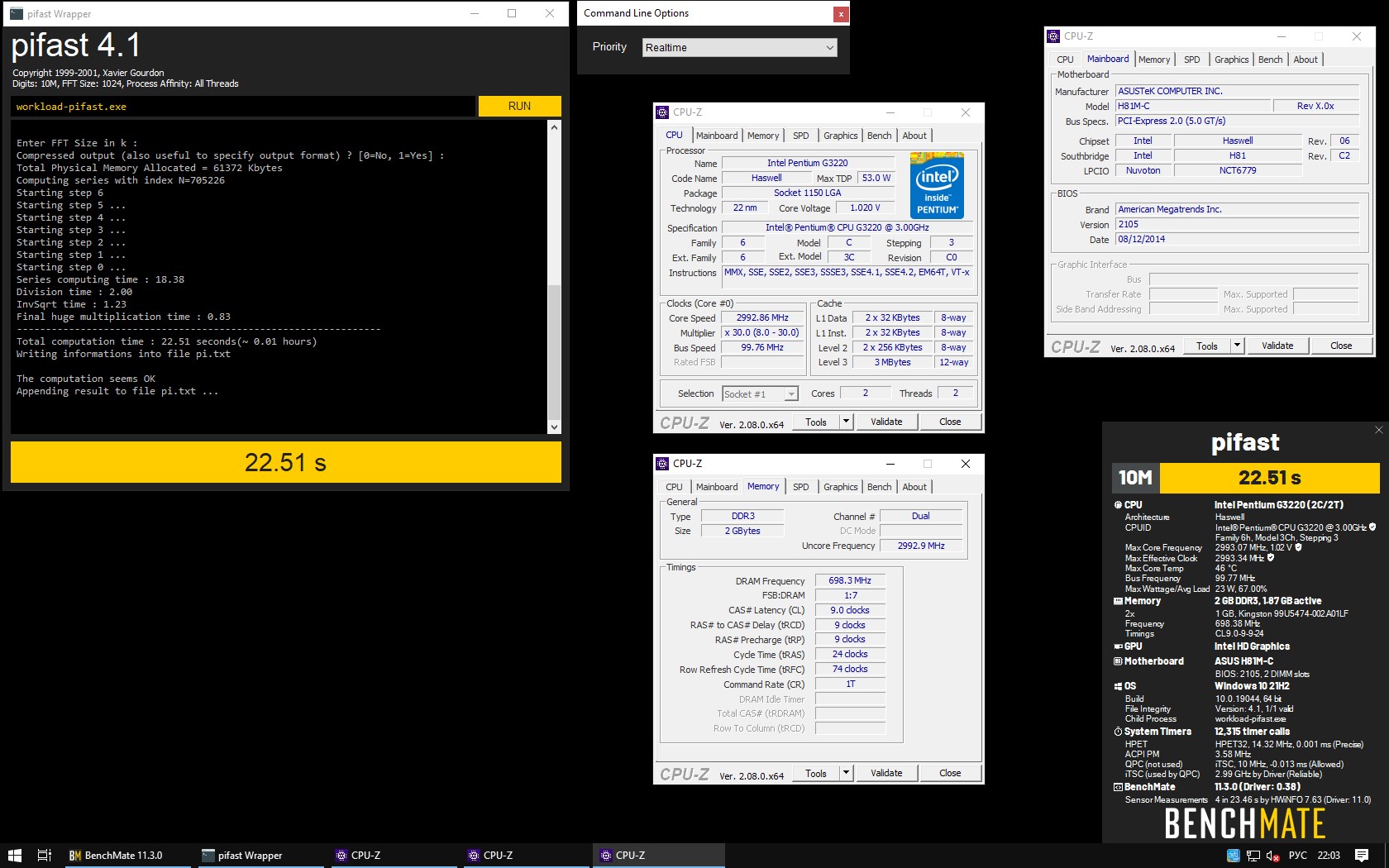
Task: Click the title bar icon of CPU-Z Timings window
Action: [662, 464]
